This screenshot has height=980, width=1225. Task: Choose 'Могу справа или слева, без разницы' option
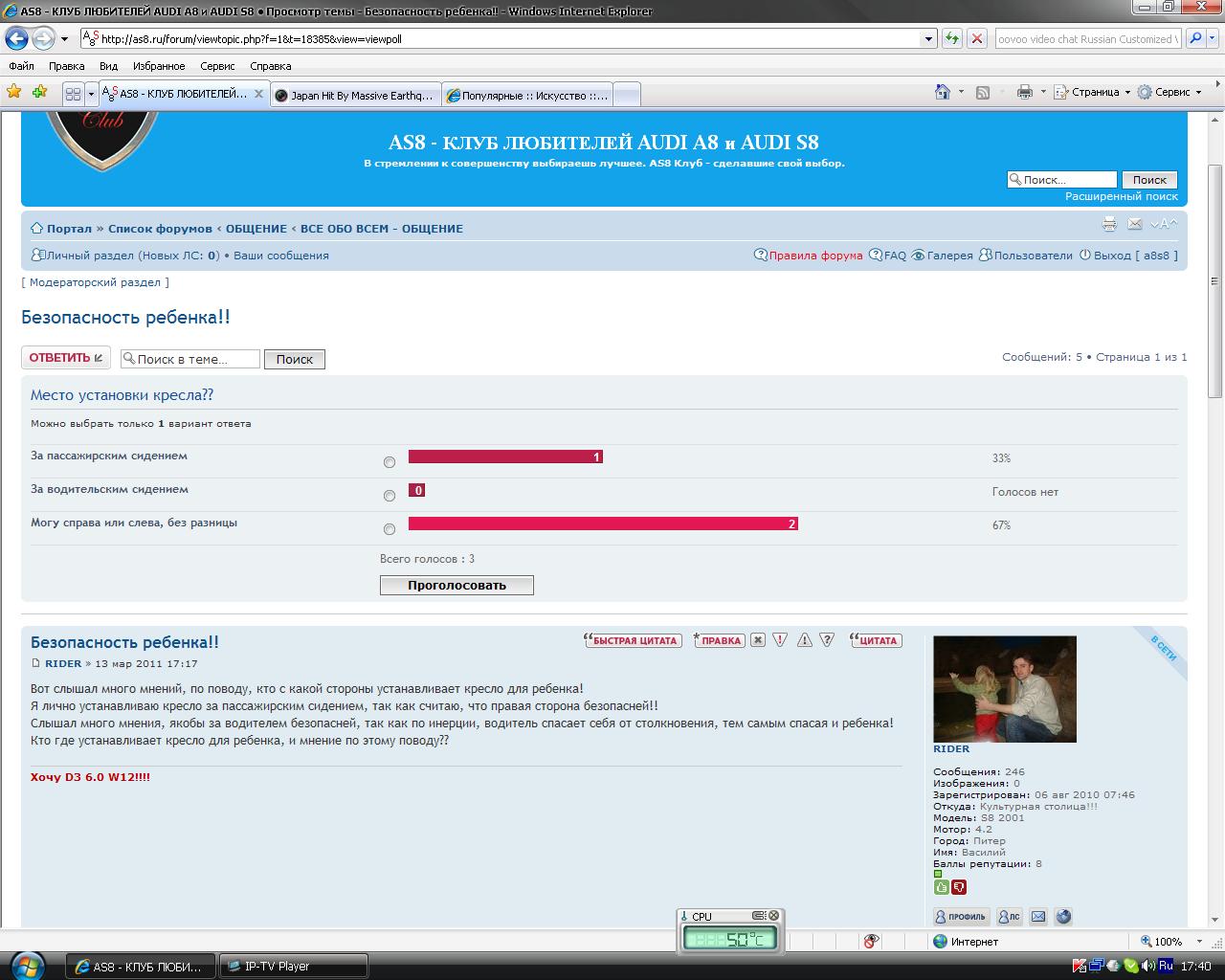coord(390,529)
